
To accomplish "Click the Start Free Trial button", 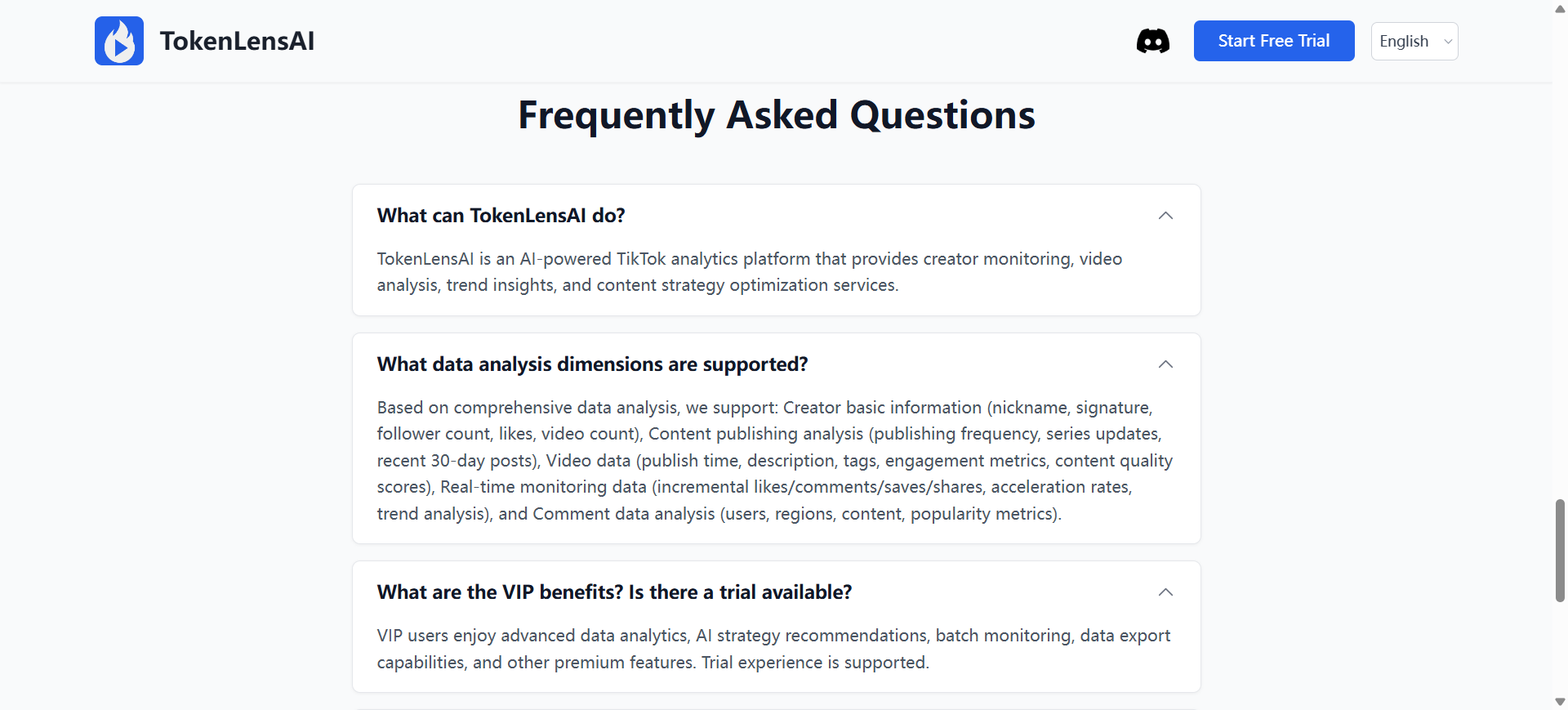I will coord(1273,40).
